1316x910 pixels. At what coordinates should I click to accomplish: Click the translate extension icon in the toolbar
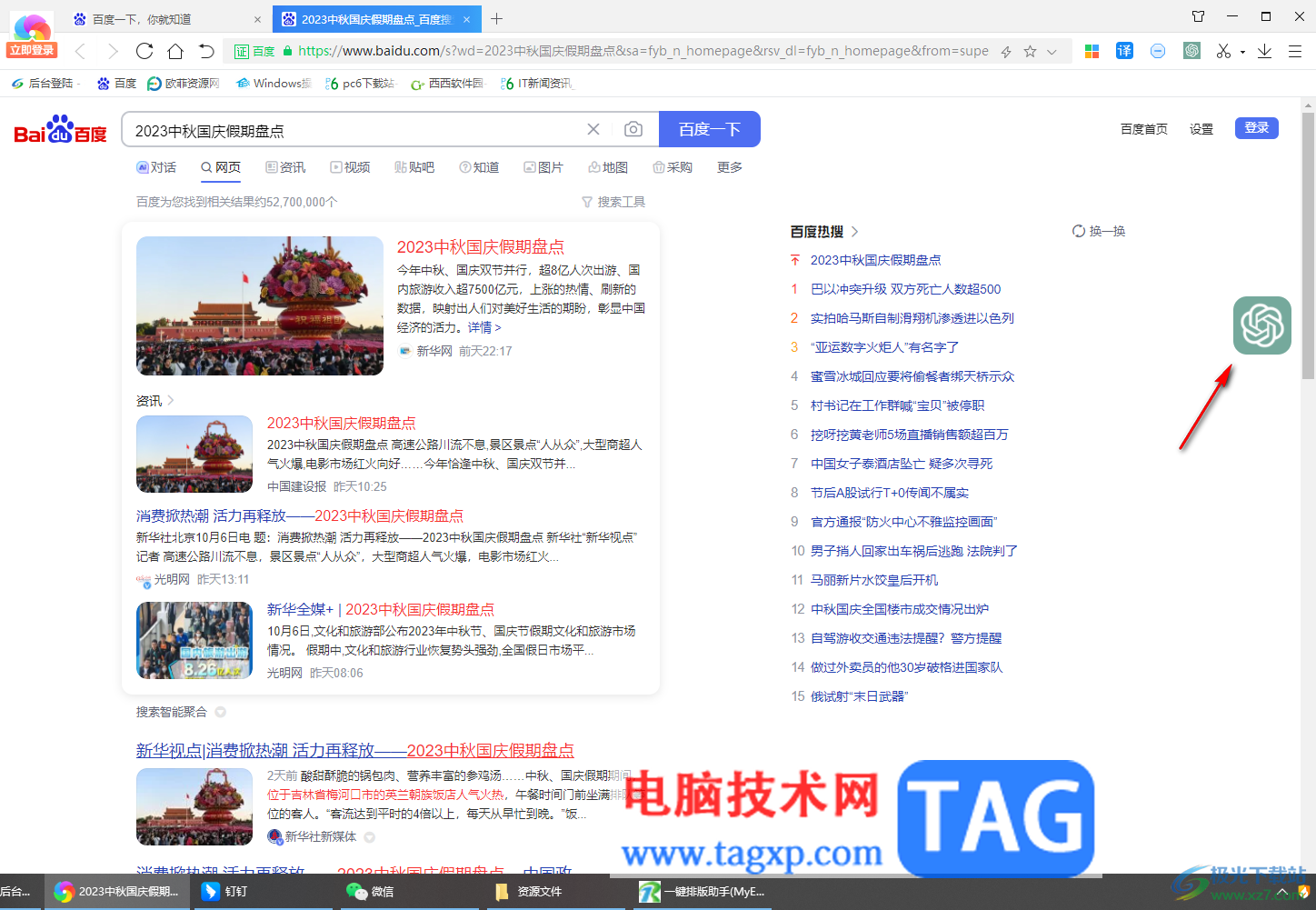tap(1124, 51)
